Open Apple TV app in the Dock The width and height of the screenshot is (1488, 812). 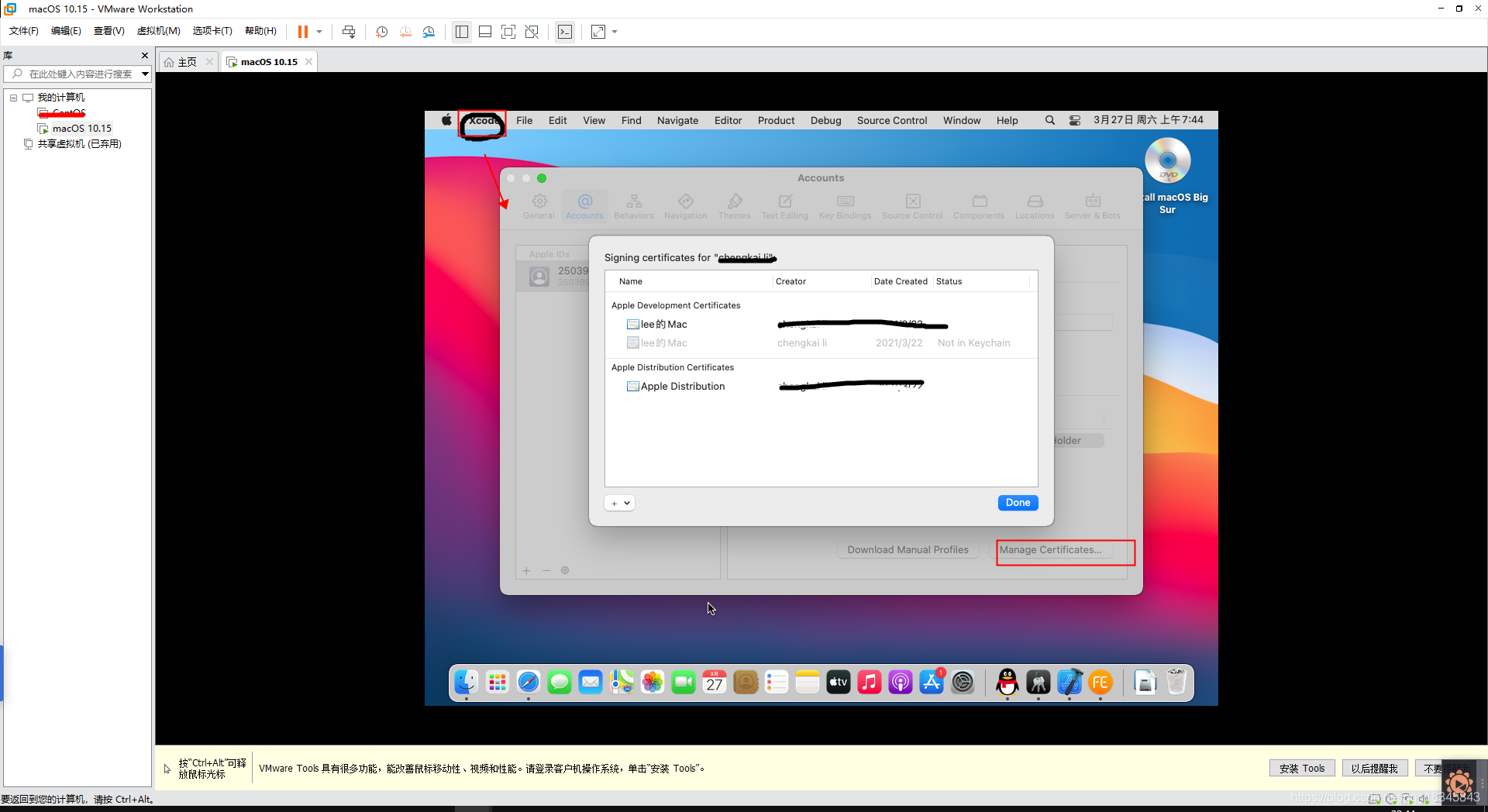(x=839, y=683)
